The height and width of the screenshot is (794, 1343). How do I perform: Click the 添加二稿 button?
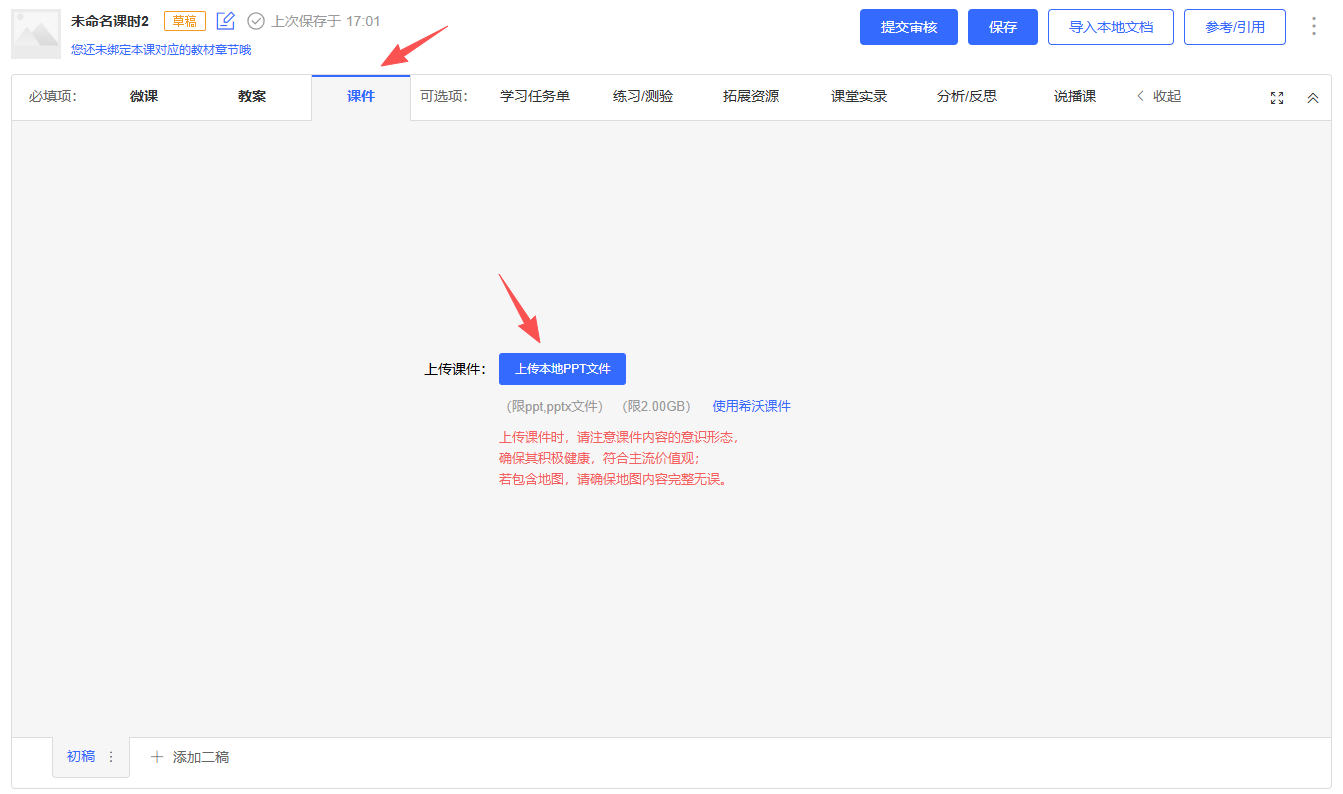point(190,757)
